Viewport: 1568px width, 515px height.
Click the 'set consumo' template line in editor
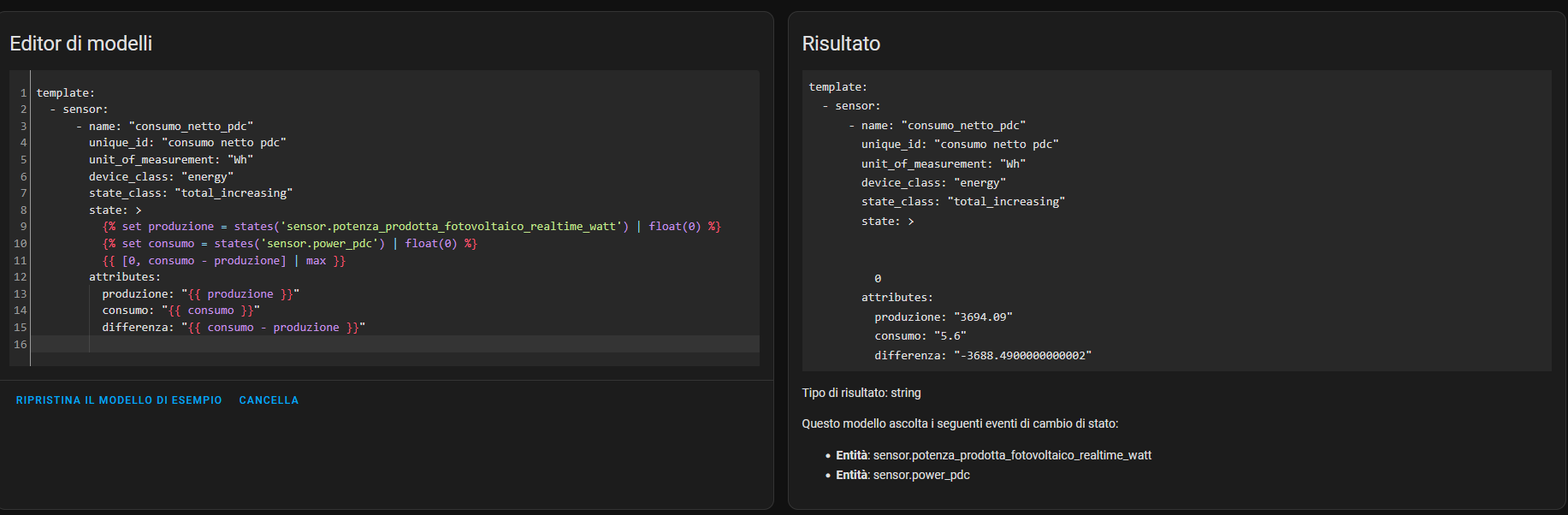(290, 243)
